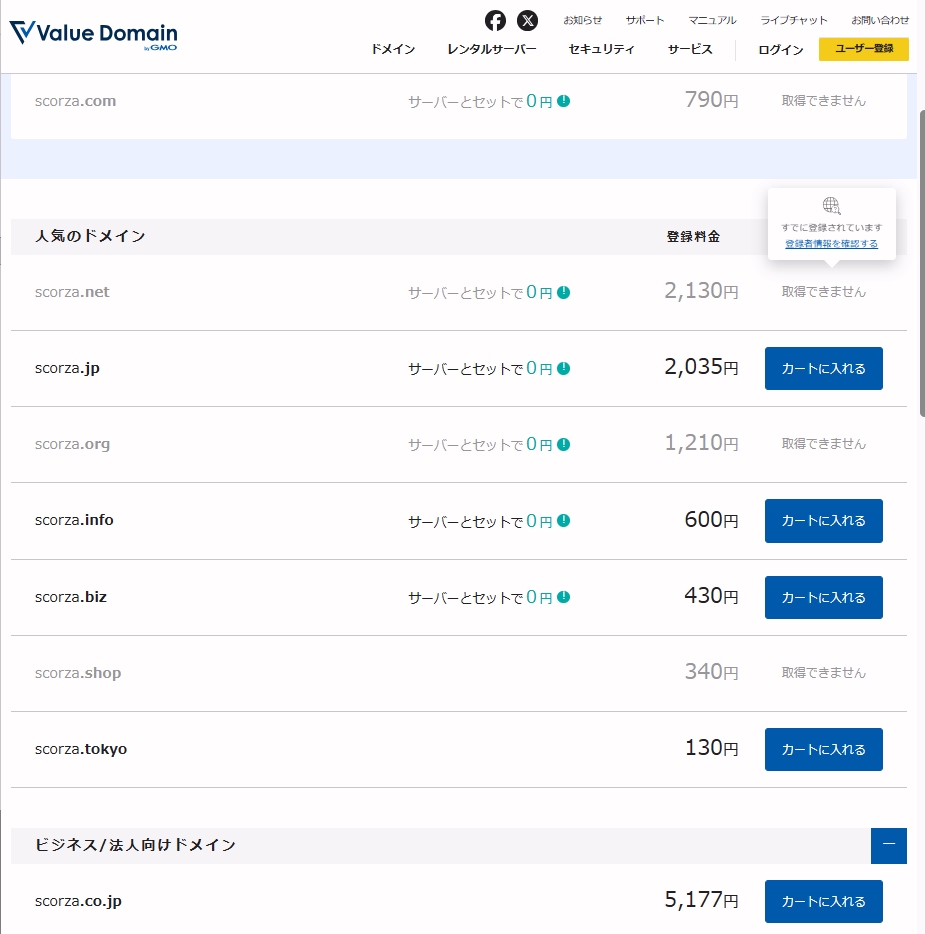Open the ライブチャット link
This screenshot has height=934, width=925.
tap(794, 20)
